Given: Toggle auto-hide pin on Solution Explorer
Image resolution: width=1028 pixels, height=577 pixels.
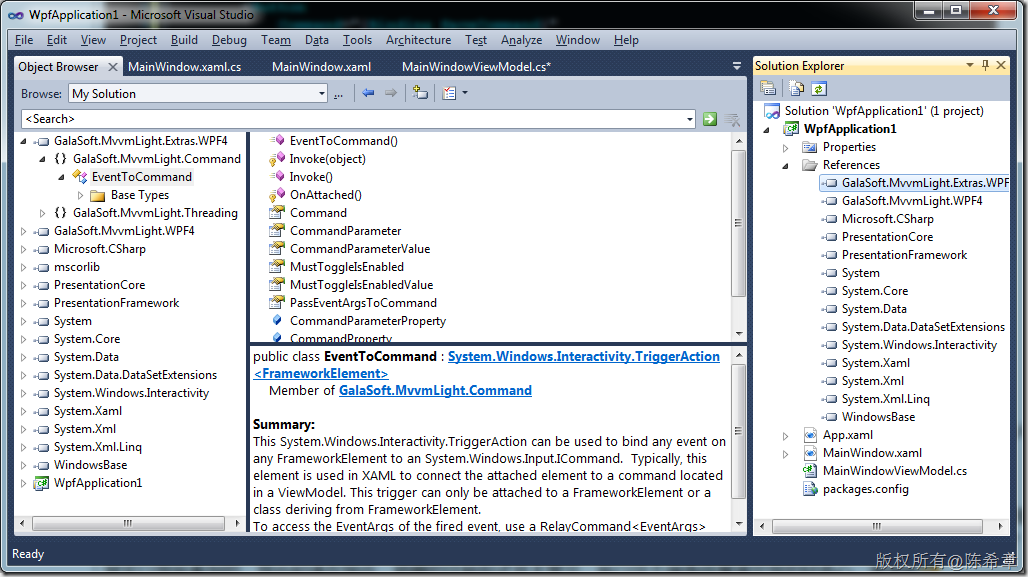Looking at the screenshot, I should pos(985,65).
